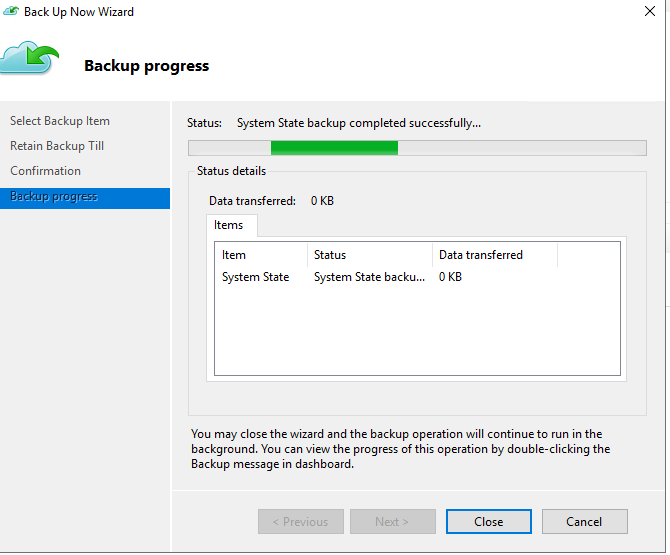Go to the 'Retain Backup Till' step

(x=57, y=146)
